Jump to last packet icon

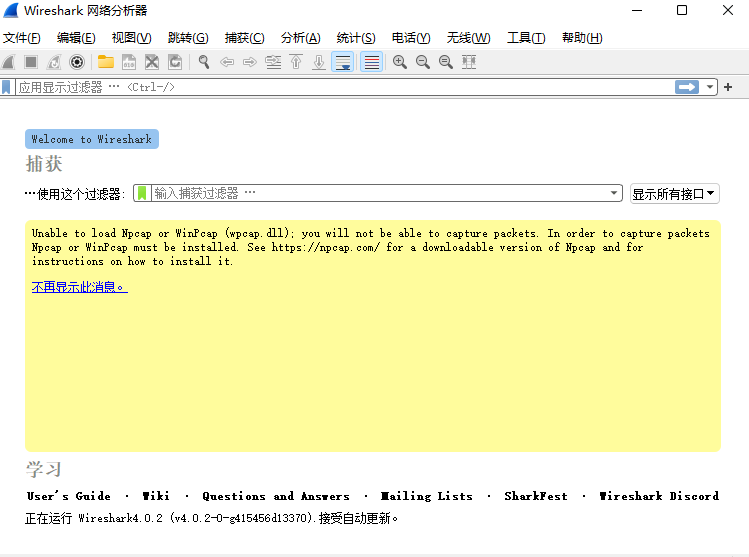(319, 62)
